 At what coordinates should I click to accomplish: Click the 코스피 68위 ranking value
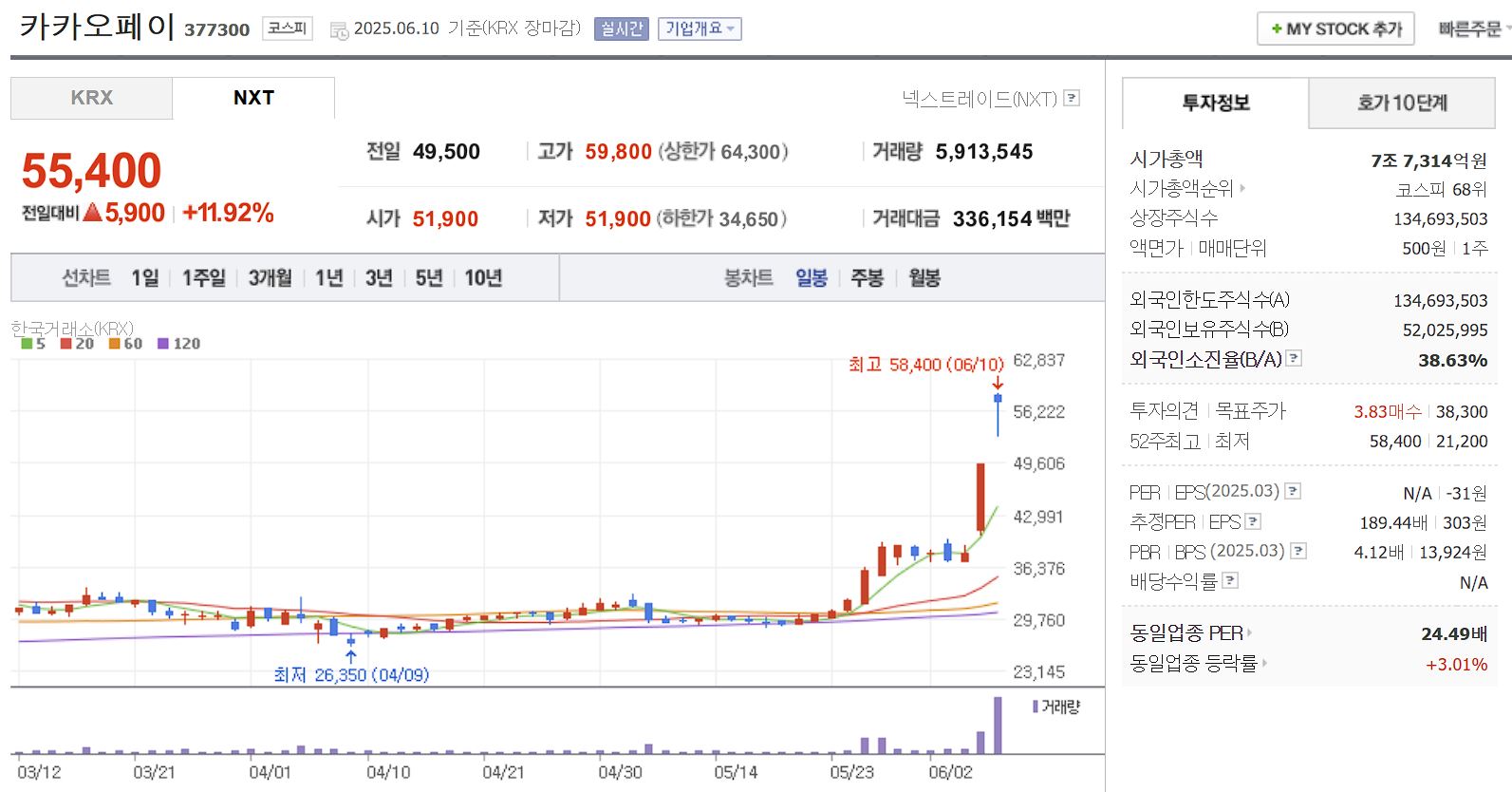click(1441, 190)
